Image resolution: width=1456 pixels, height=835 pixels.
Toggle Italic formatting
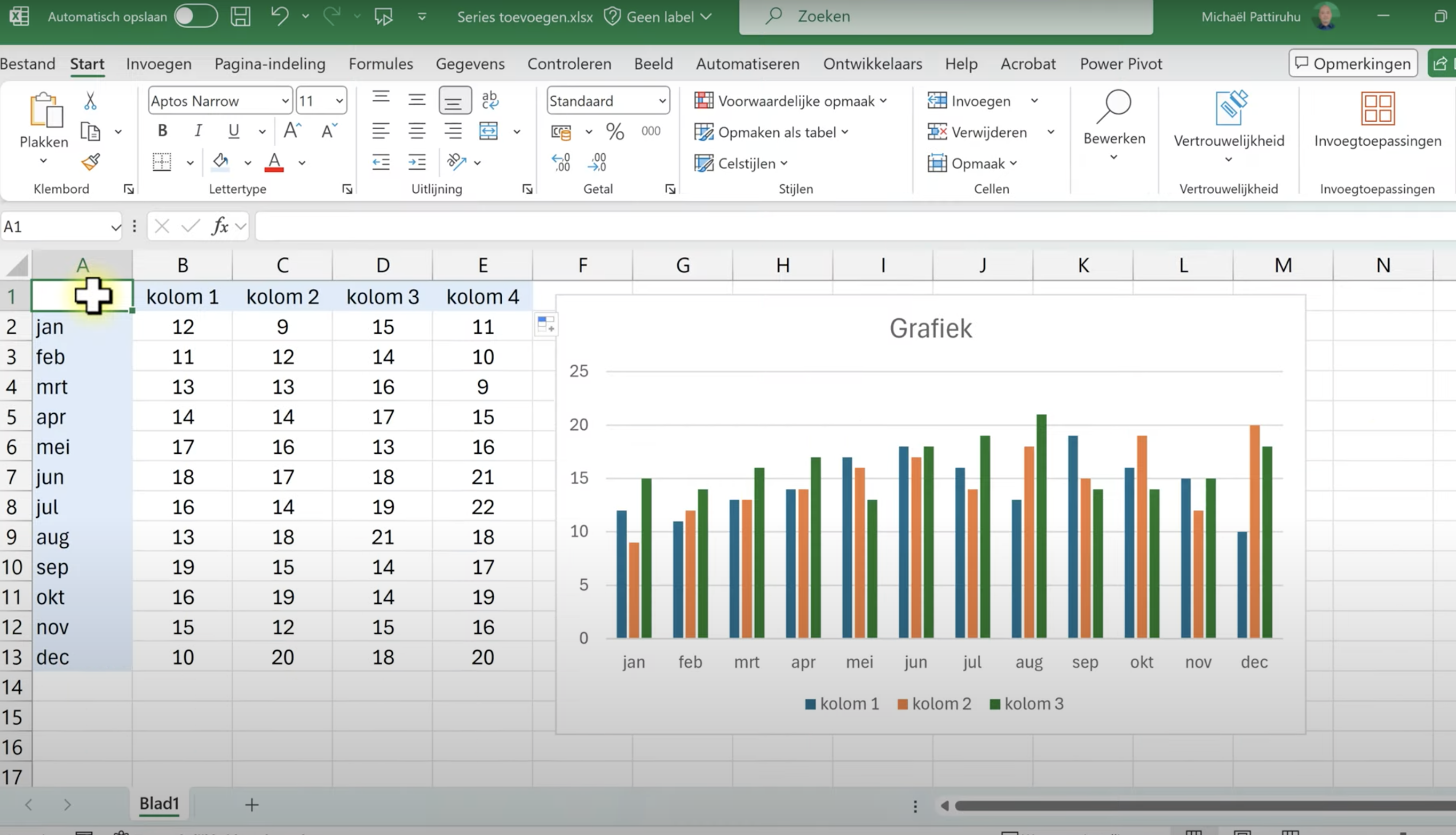[x=198, y=131]
